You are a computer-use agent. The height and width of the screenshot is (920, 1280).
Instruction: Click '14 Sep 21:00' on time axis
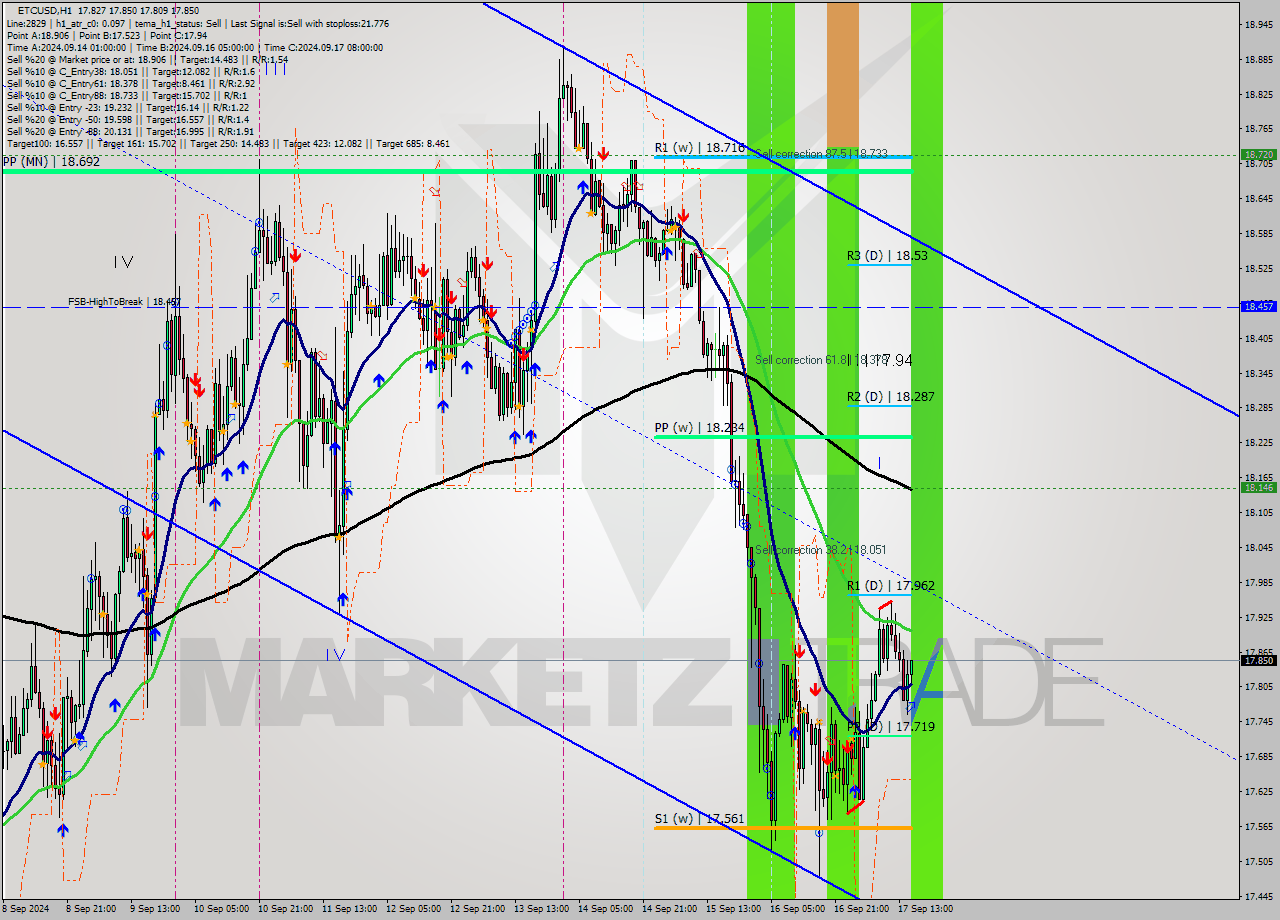point(669,909)
